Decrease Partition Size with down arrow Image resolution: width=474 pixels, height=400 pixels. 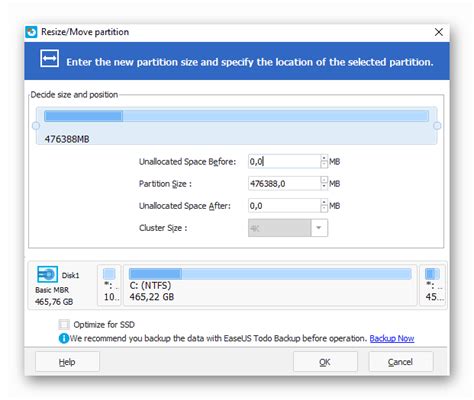pyautogui.click(x=324, y=187)
